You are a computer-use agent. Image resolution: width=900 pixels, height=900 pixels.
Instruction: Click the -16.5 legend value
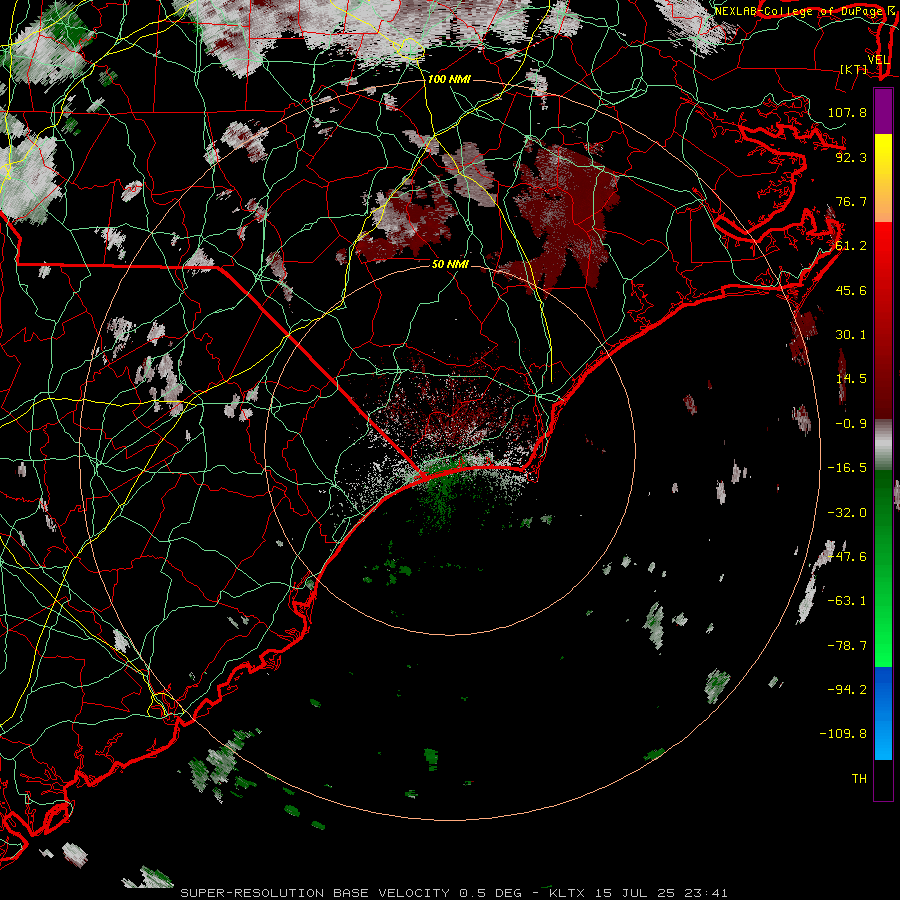pyautogui.click(x=847, y=468)
